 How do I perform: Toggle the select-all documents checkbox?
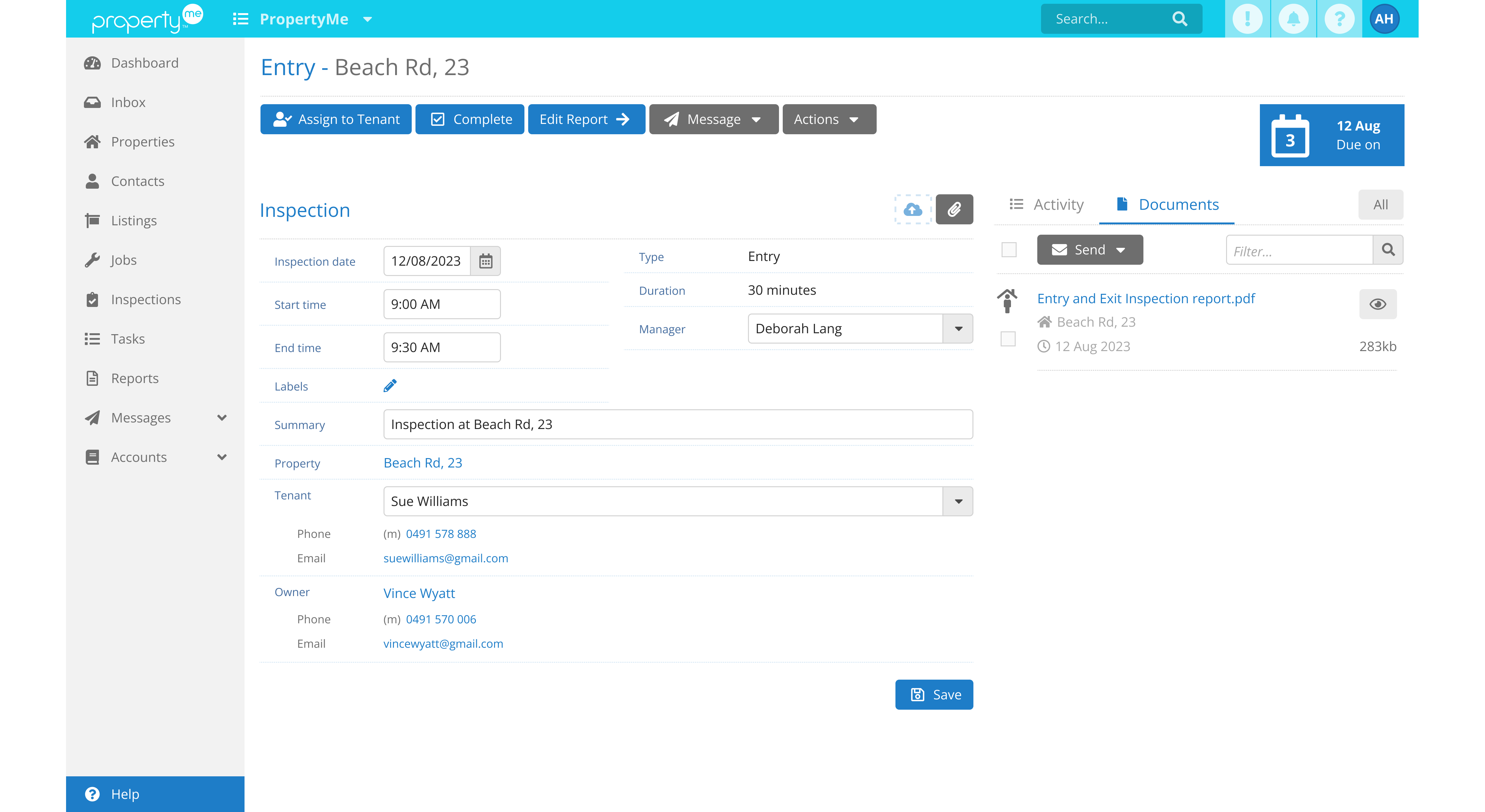pyautogui.click(x=1008, y=249)
